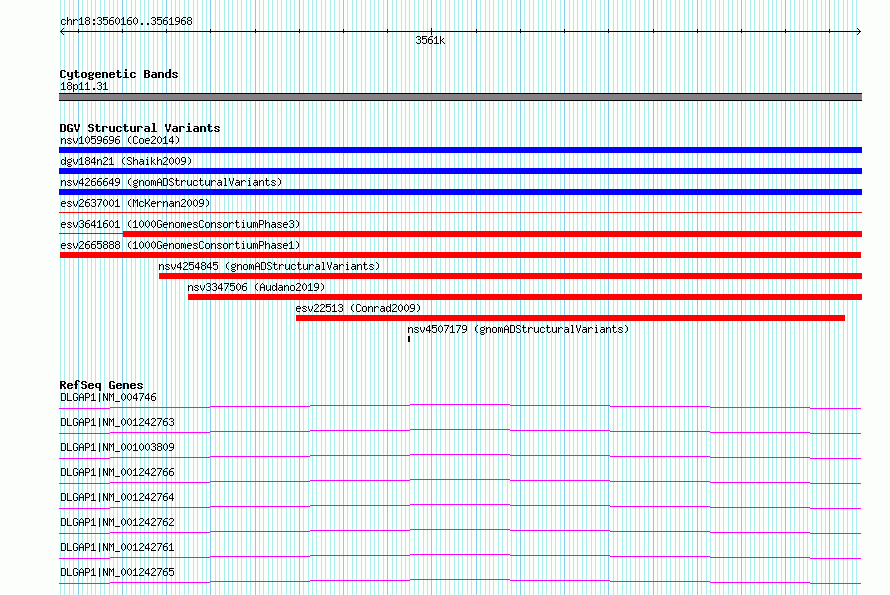Open DLGAP1|NM_001242761 transcript label
The height and width of the screenshot is (595, 890).
point(117,547)
